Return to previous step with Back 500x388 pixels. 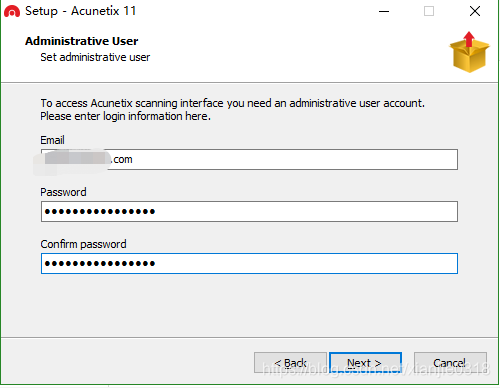click(x=290, y=363)
